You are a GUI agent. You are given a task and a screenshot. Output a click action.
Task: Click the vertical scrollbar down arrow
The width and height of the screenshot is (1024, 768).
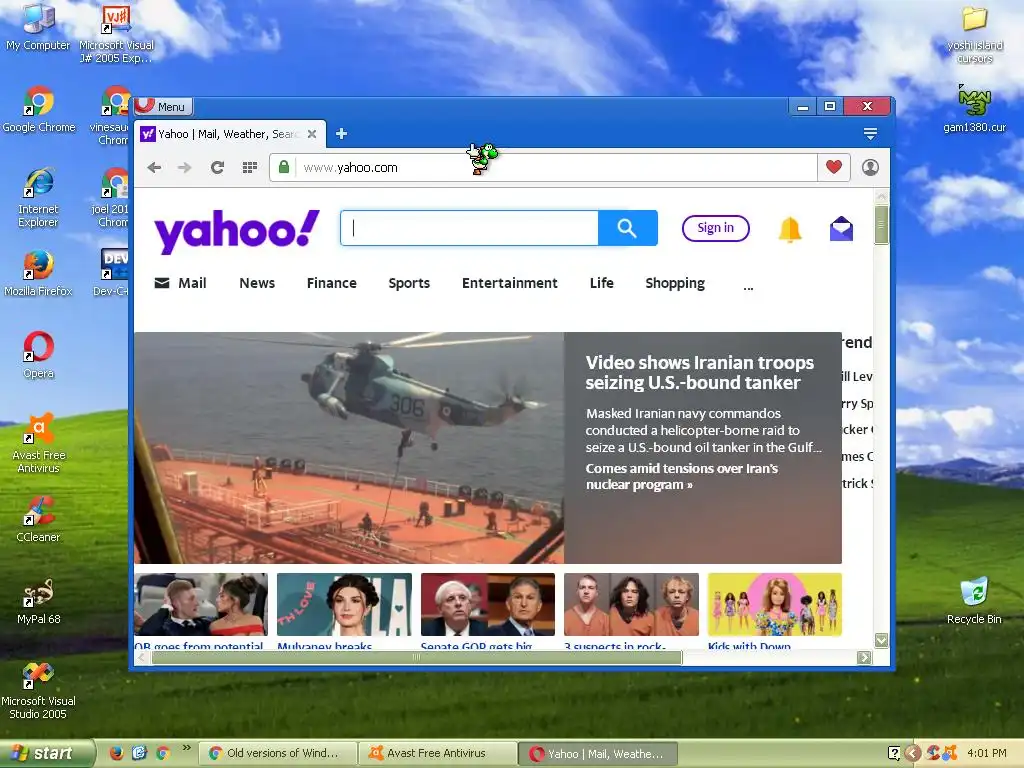881,641
